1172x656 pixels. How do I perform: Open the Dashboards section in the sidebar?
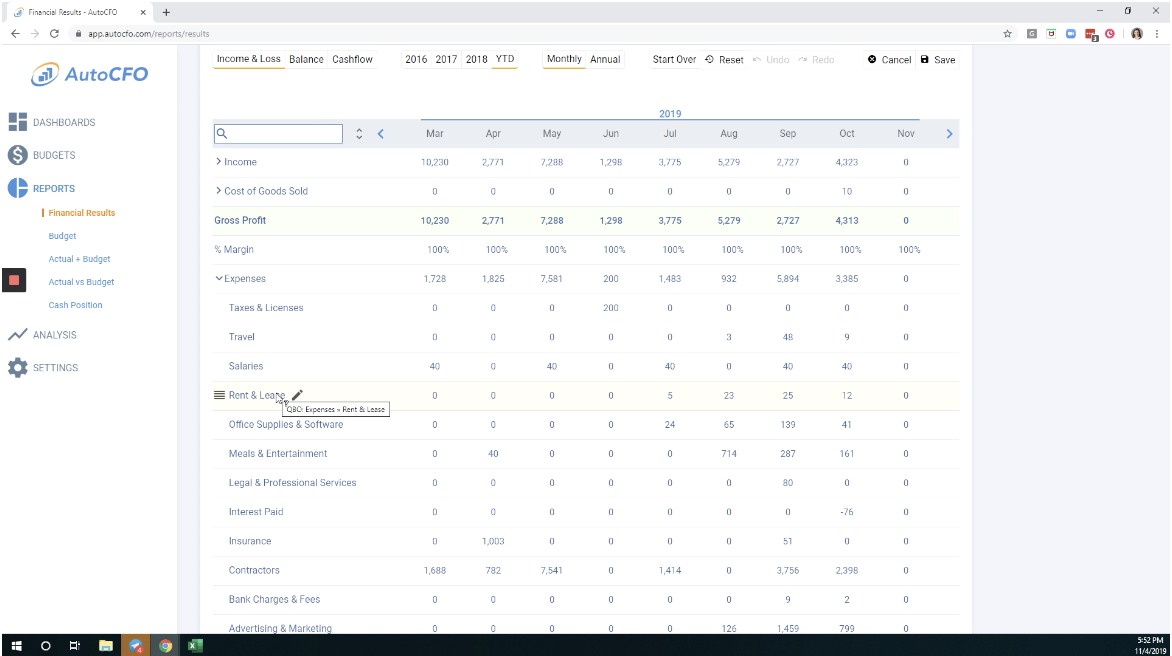(x=17, y=122)
